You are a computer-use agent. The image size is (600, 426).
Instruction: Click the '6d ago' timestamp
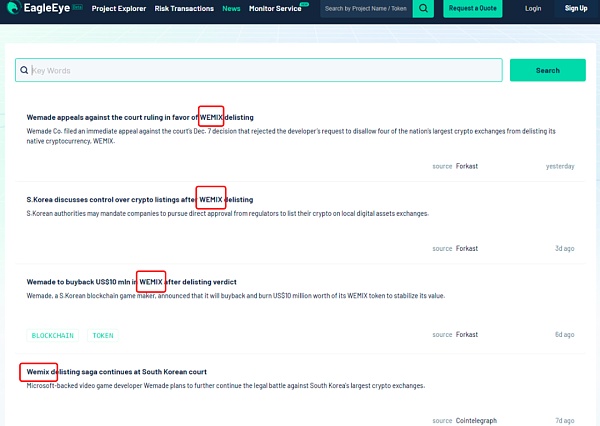[x=564, y=335]
